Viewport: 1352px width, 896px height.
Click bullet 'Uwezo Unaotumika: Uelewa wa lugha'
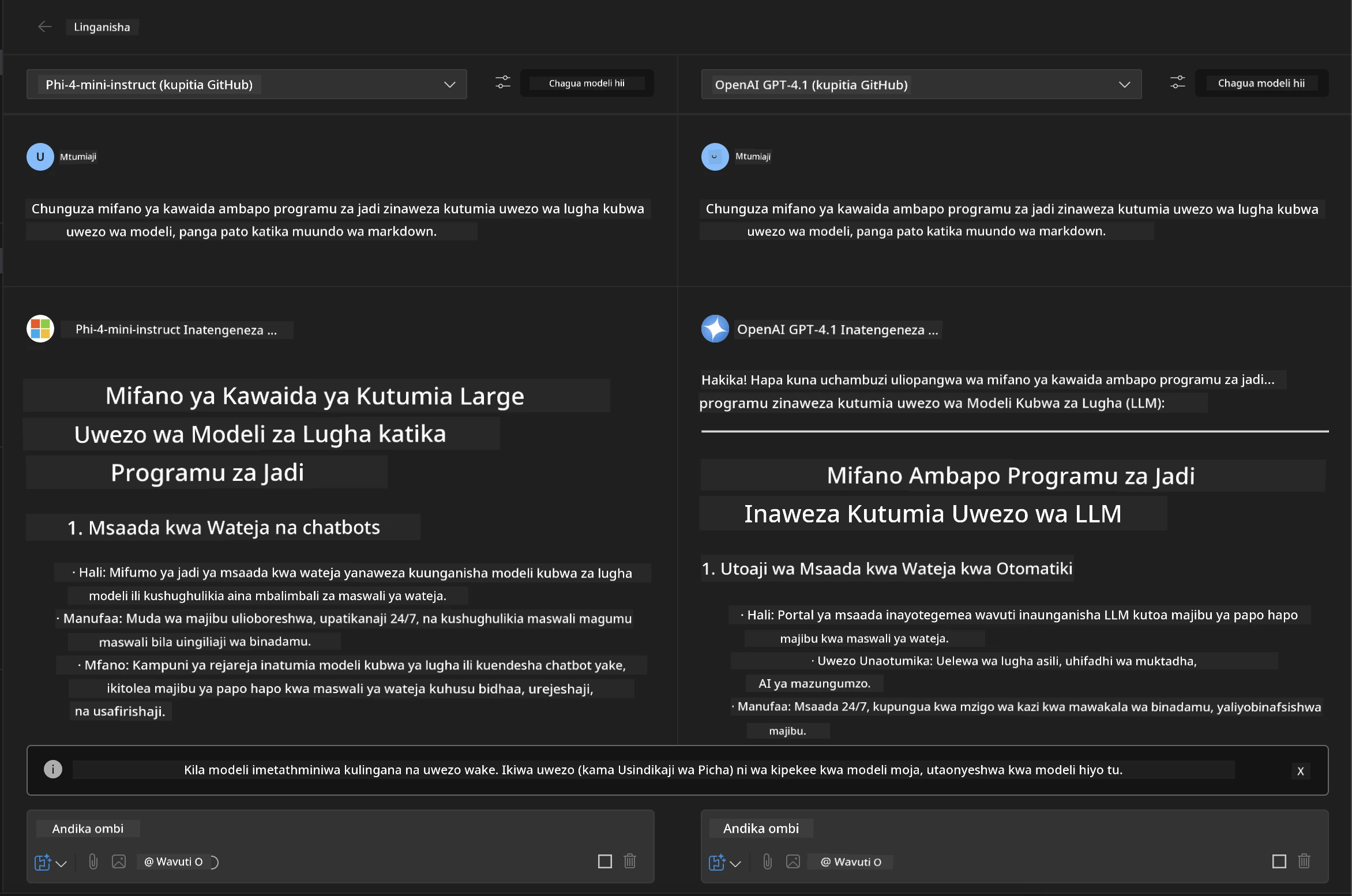[1004, 661]
